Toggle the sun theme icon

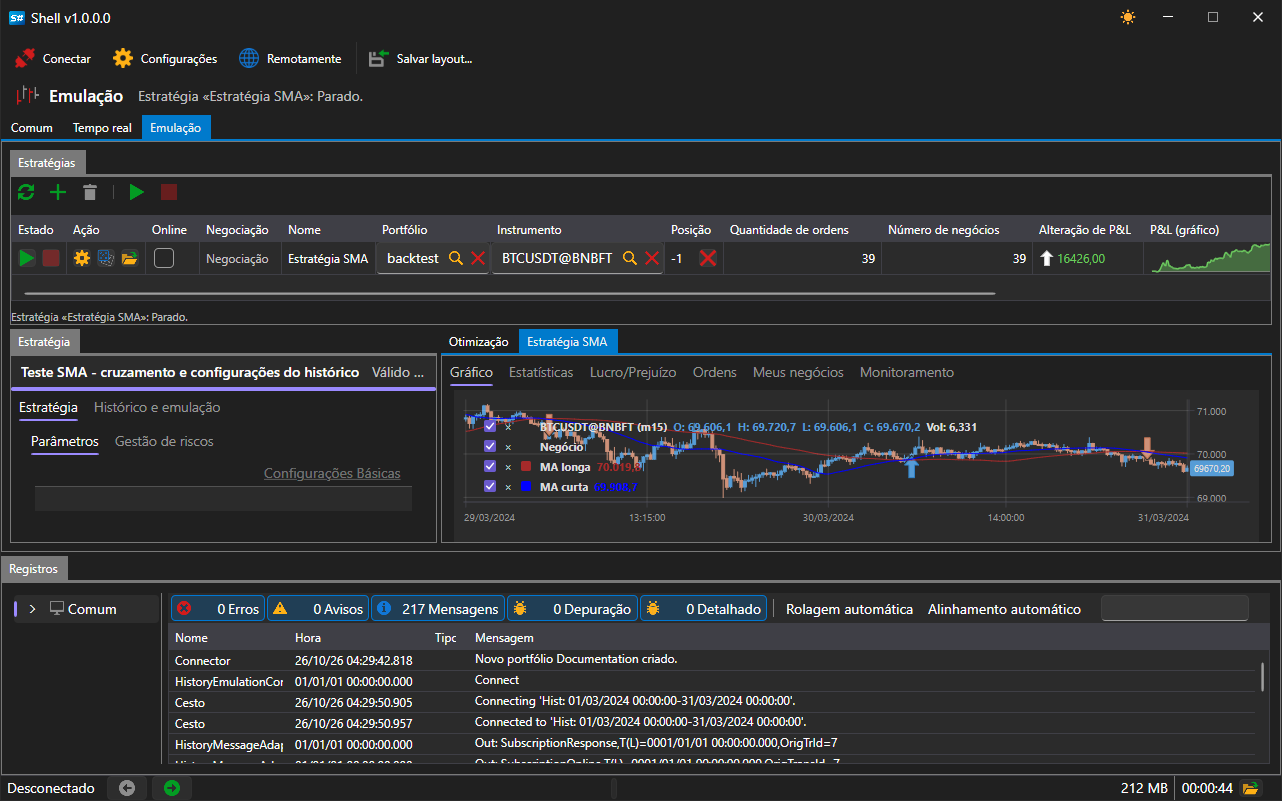(1128, 17)
